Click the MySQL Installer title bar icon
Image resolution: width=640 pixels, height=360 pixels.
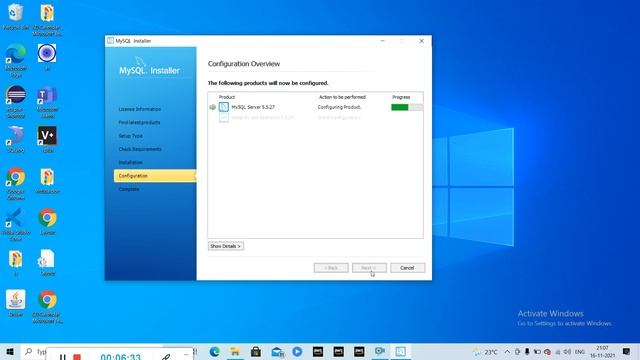coord(110,41)
